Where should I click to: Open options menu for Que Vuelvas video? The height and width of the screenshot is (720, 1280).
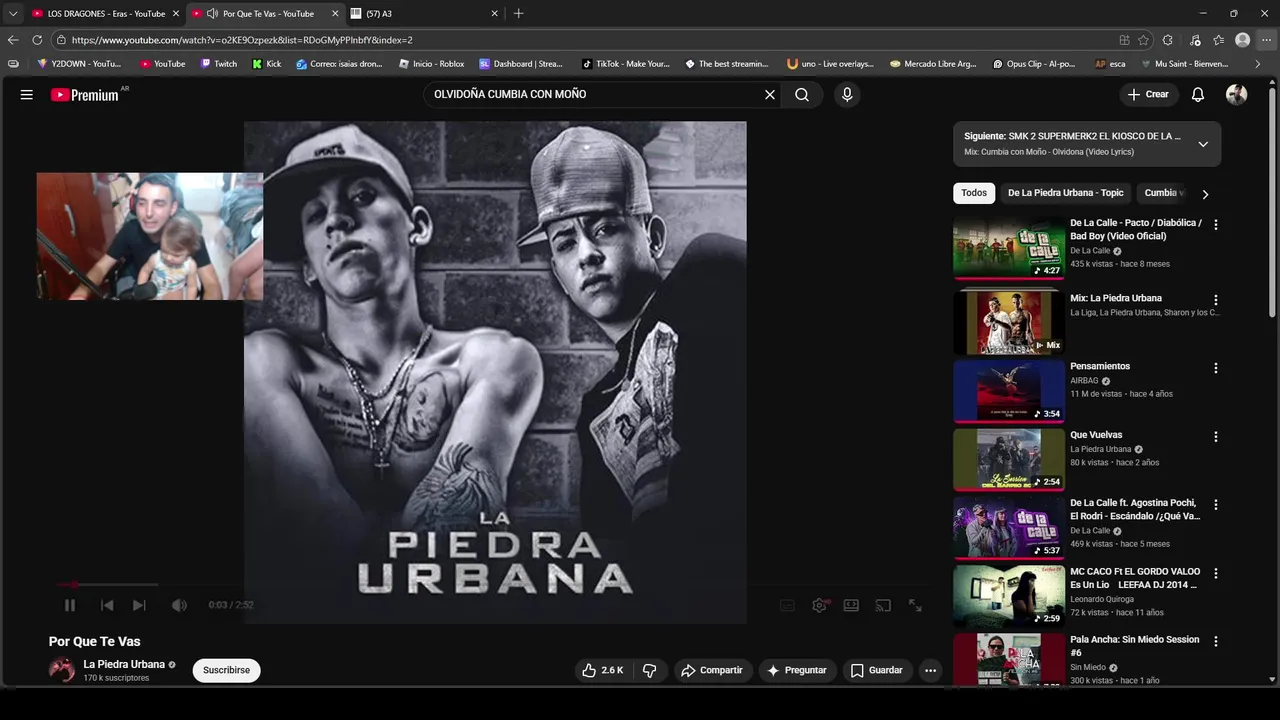coord(1216,437)
